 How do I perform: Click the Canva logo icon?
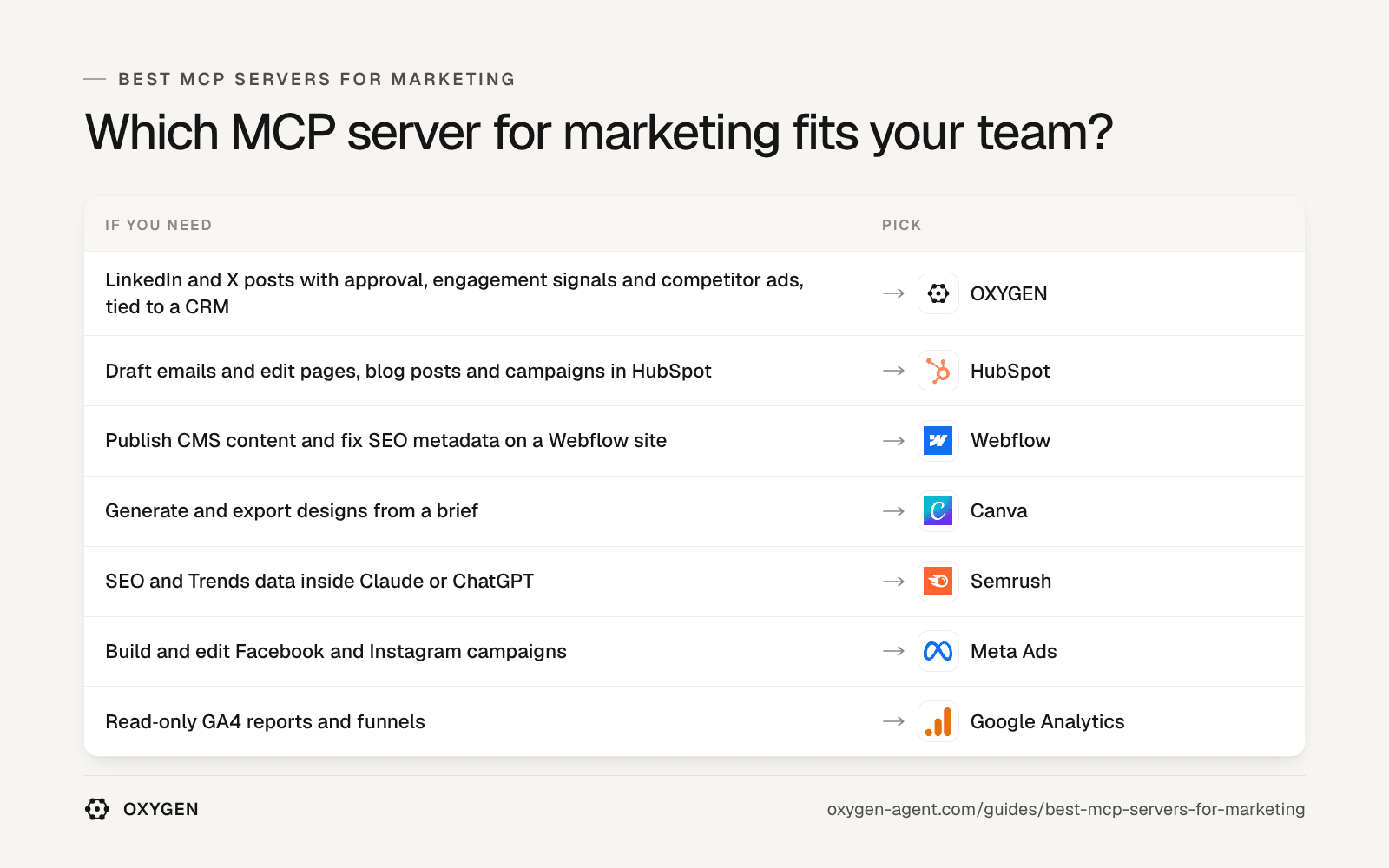click(x=938, y=511)
